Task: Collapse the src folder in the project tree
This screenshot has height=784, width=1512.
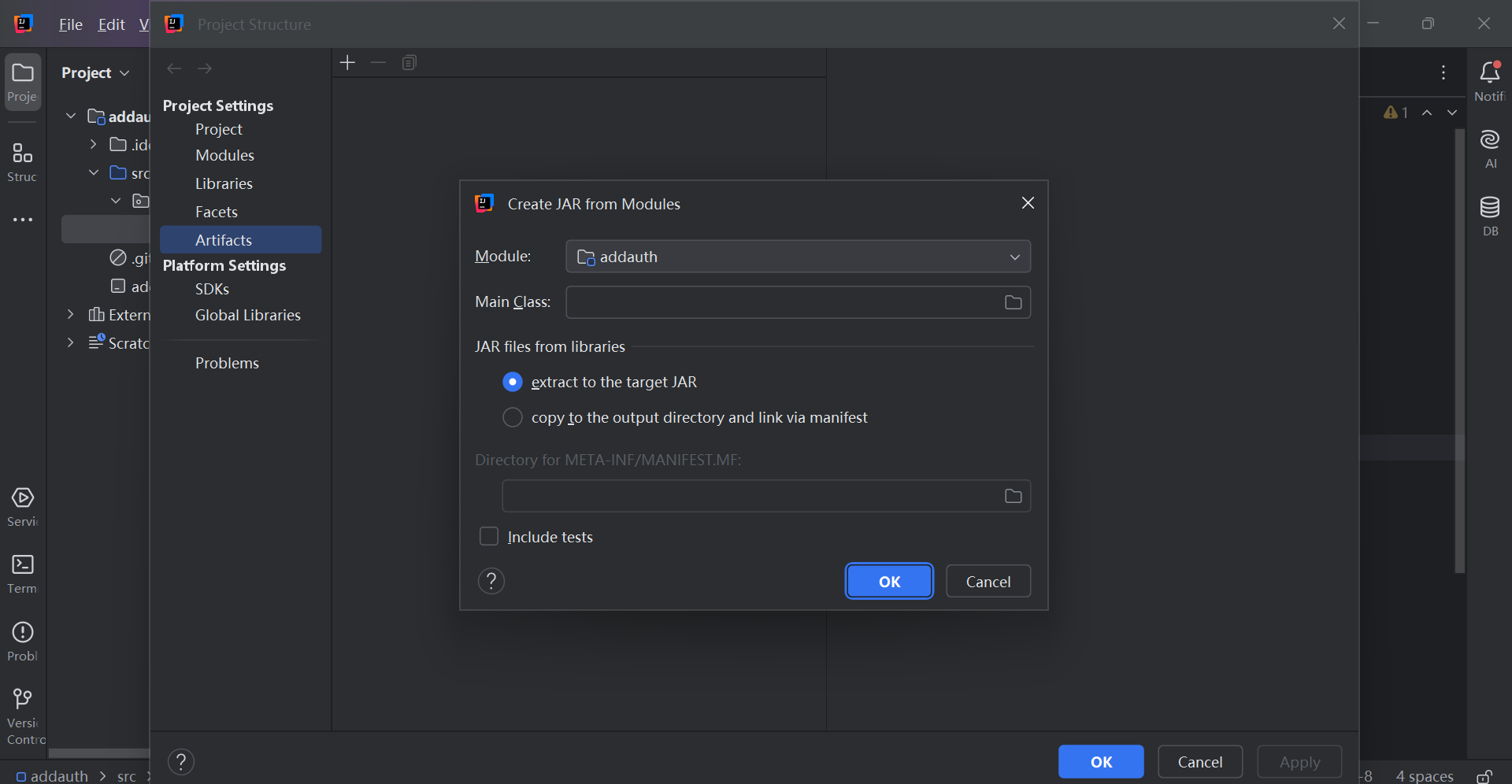Action: 94,172
